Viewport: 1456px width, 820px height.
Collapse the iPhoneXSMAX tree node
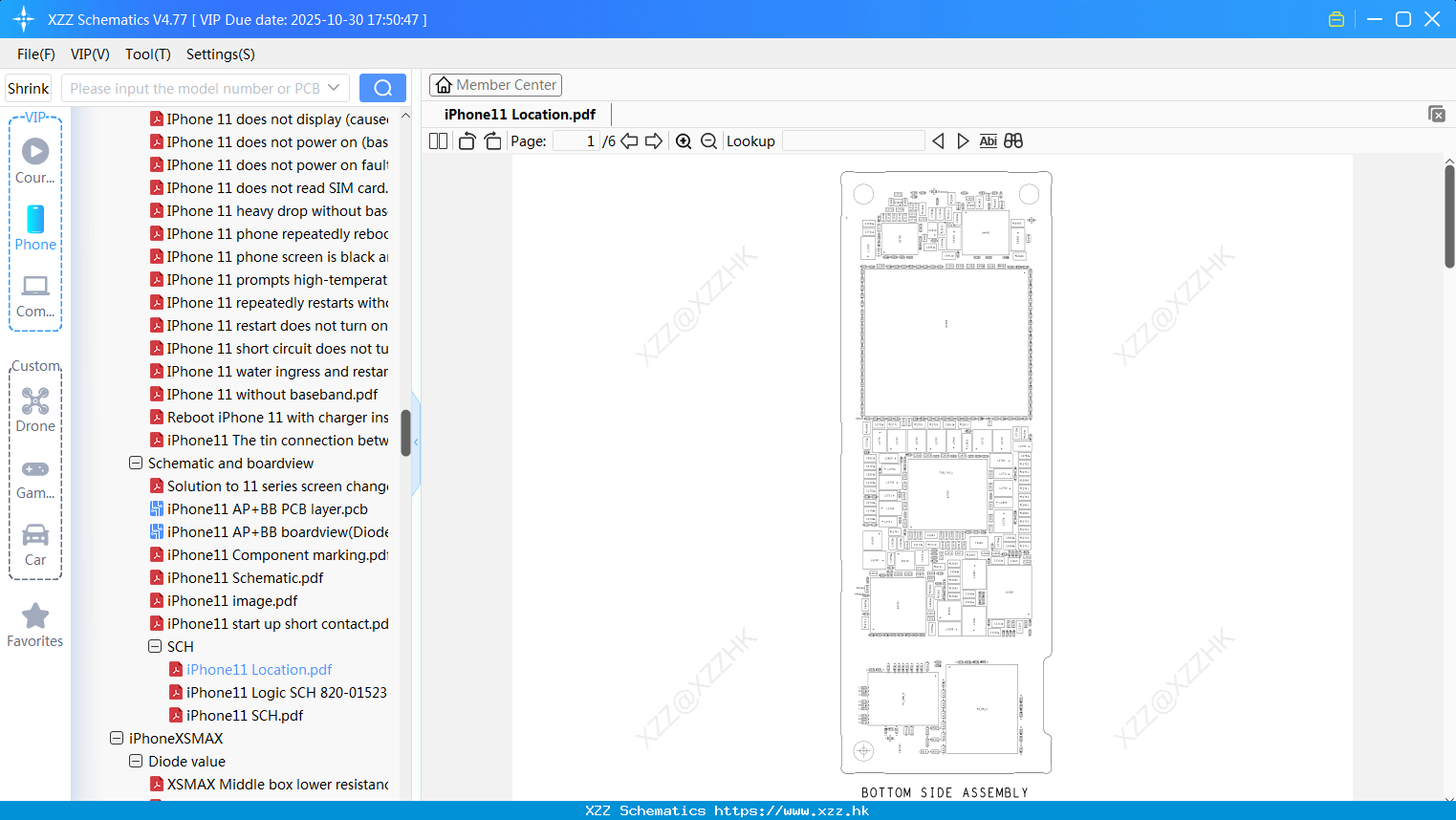point(117,738)
